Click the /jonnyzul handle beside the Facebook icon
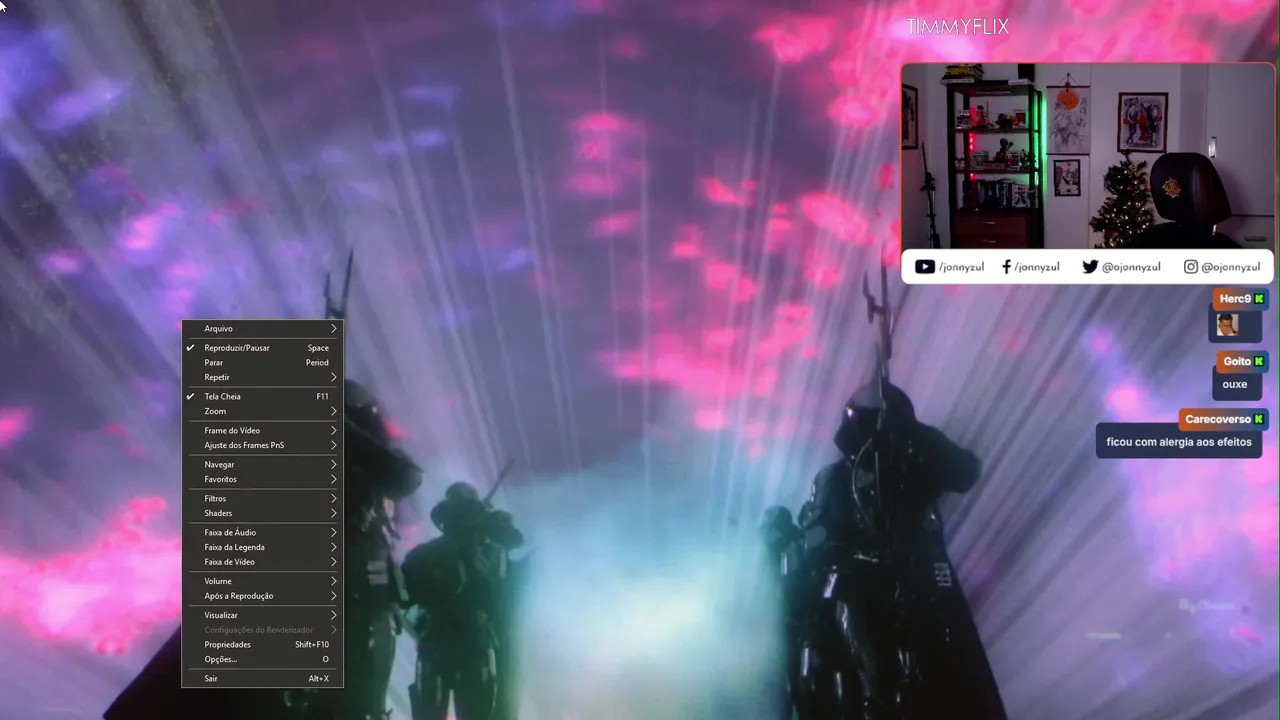Image resolution: width=1280 pixels, height=720 pixels. pos(1037,267)
